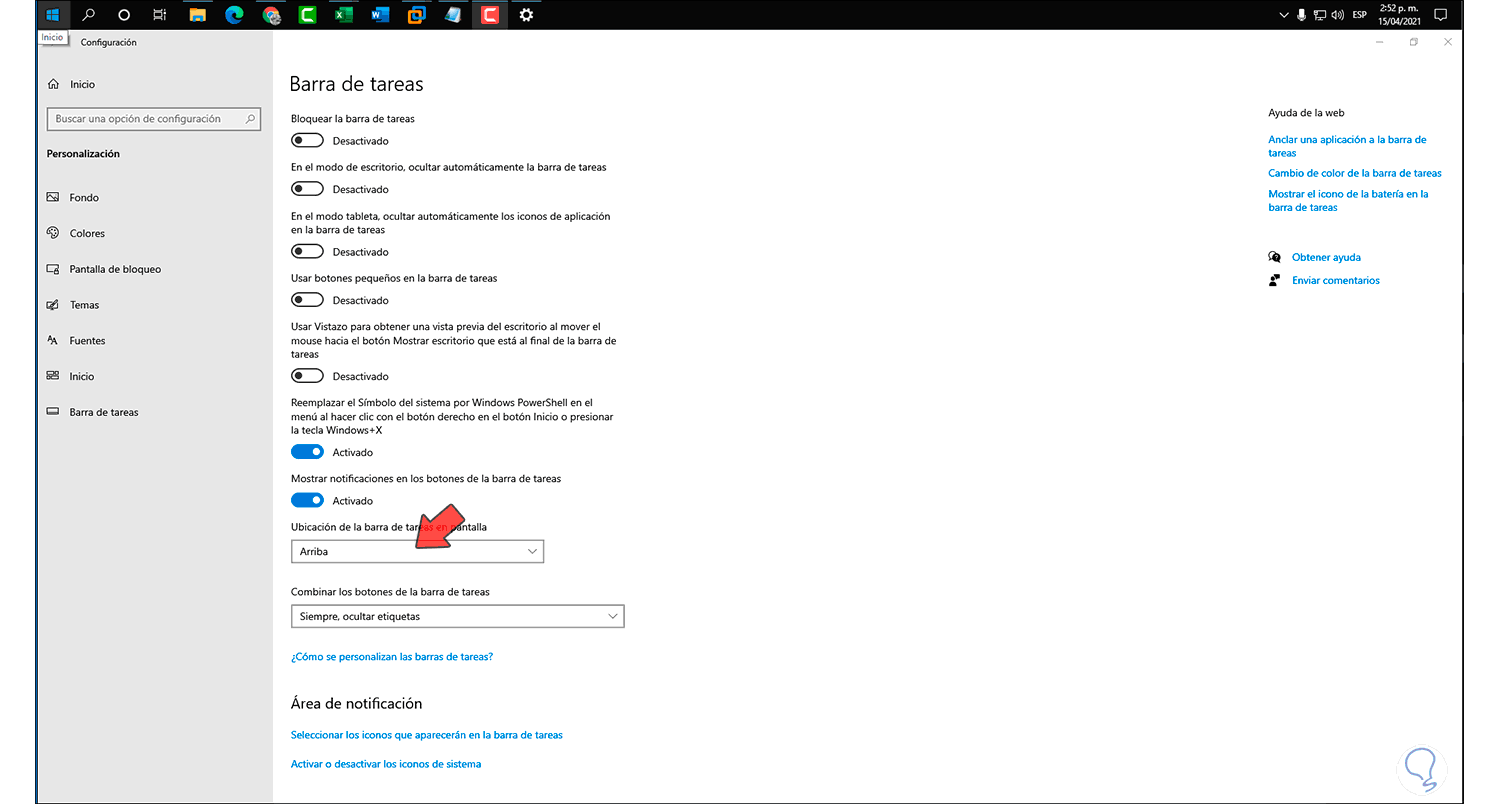
Task: Click the Usar botones pequeños en la barra label
Action: pos(394,278)
